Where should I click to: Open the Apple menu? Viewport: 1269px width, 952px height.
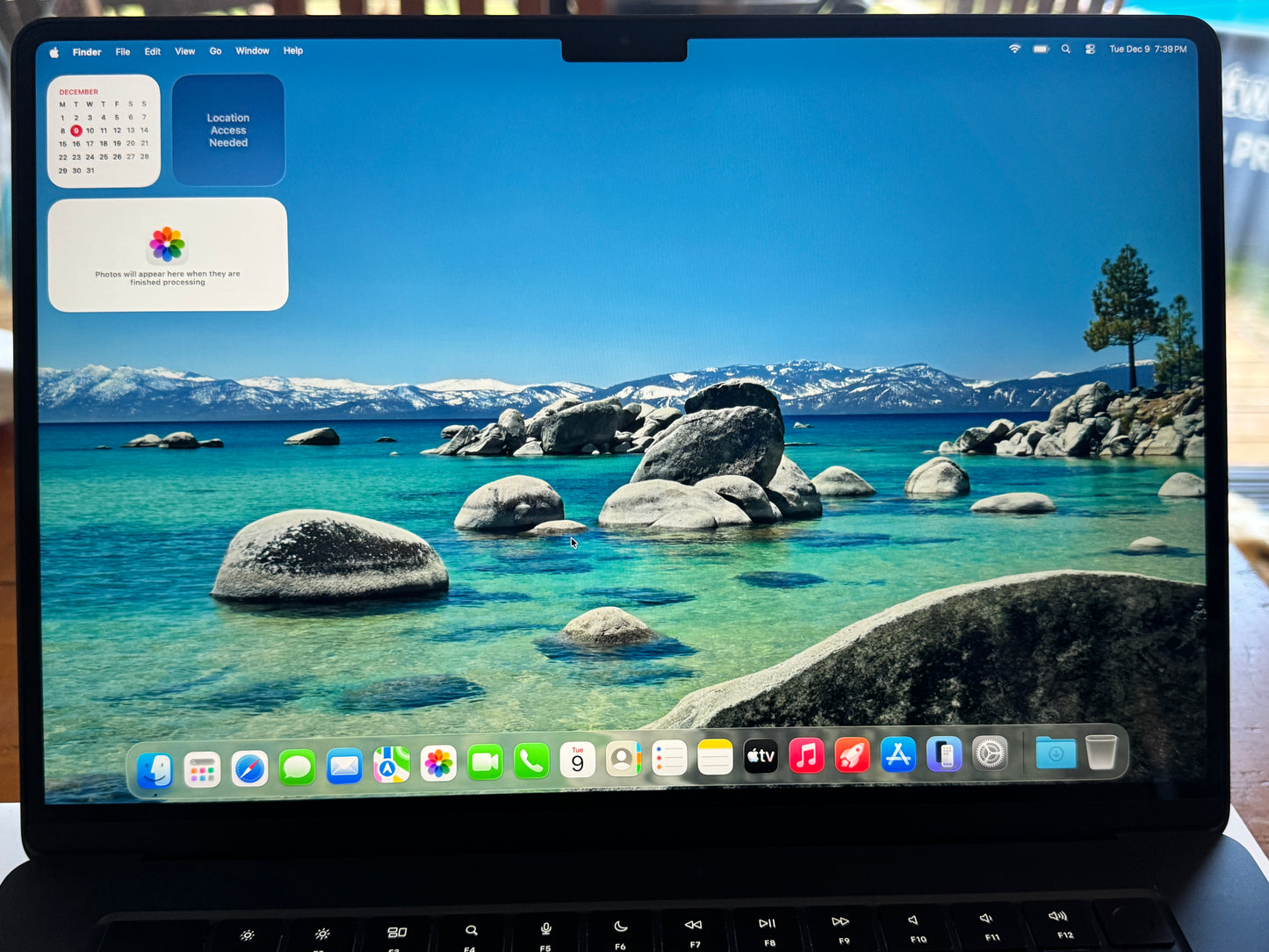[53, 51]
